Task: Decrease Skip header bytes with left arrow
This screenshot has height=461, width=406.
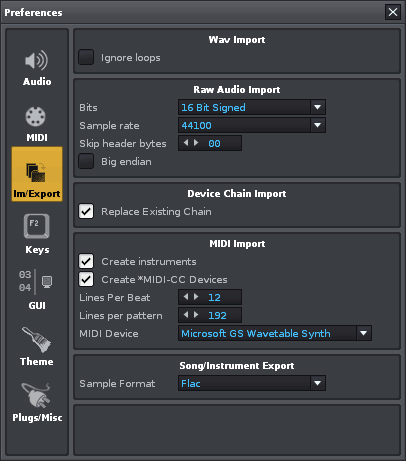Action: (186, 143)
